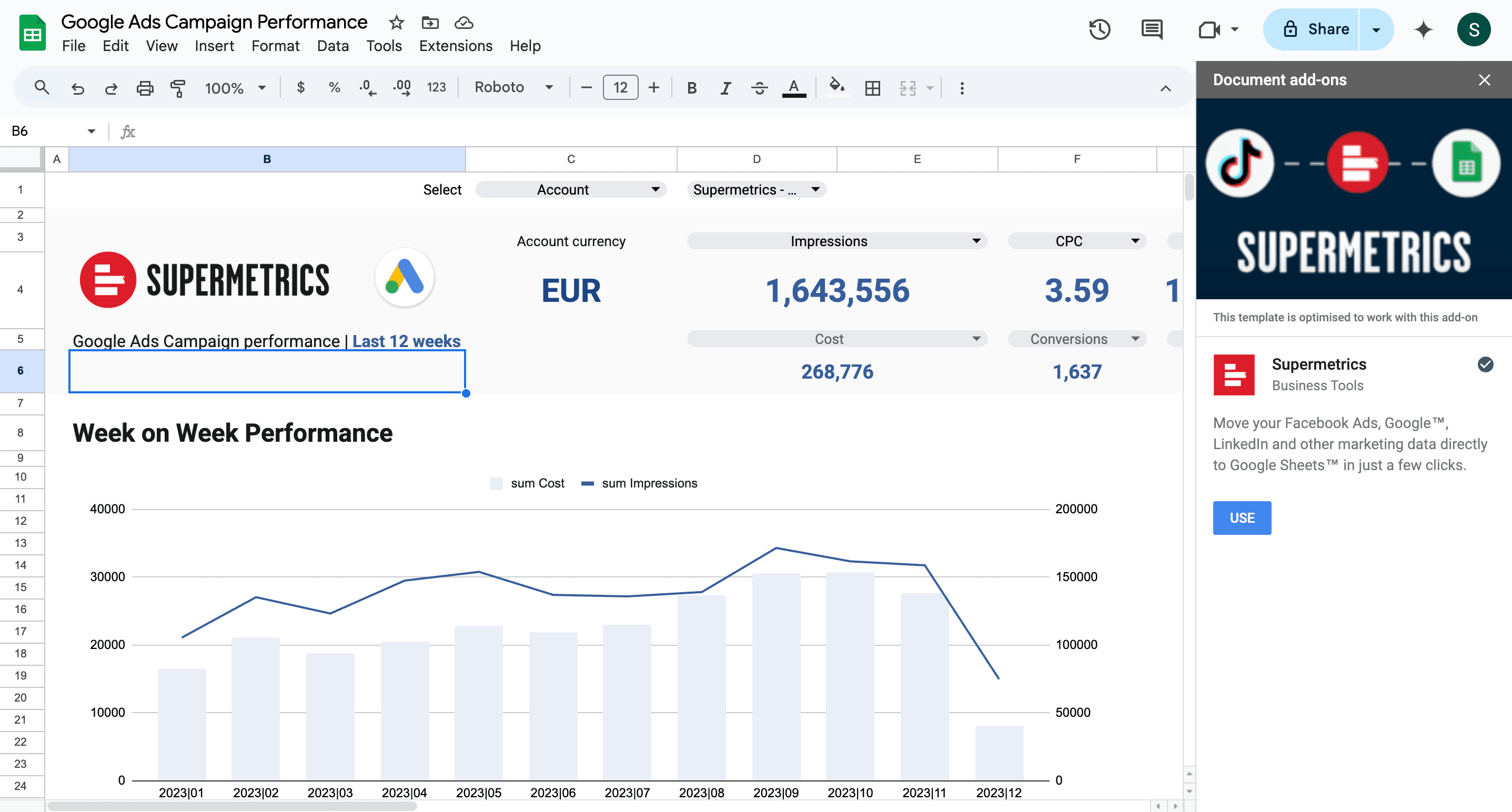Click the borders grid icon

872,88
